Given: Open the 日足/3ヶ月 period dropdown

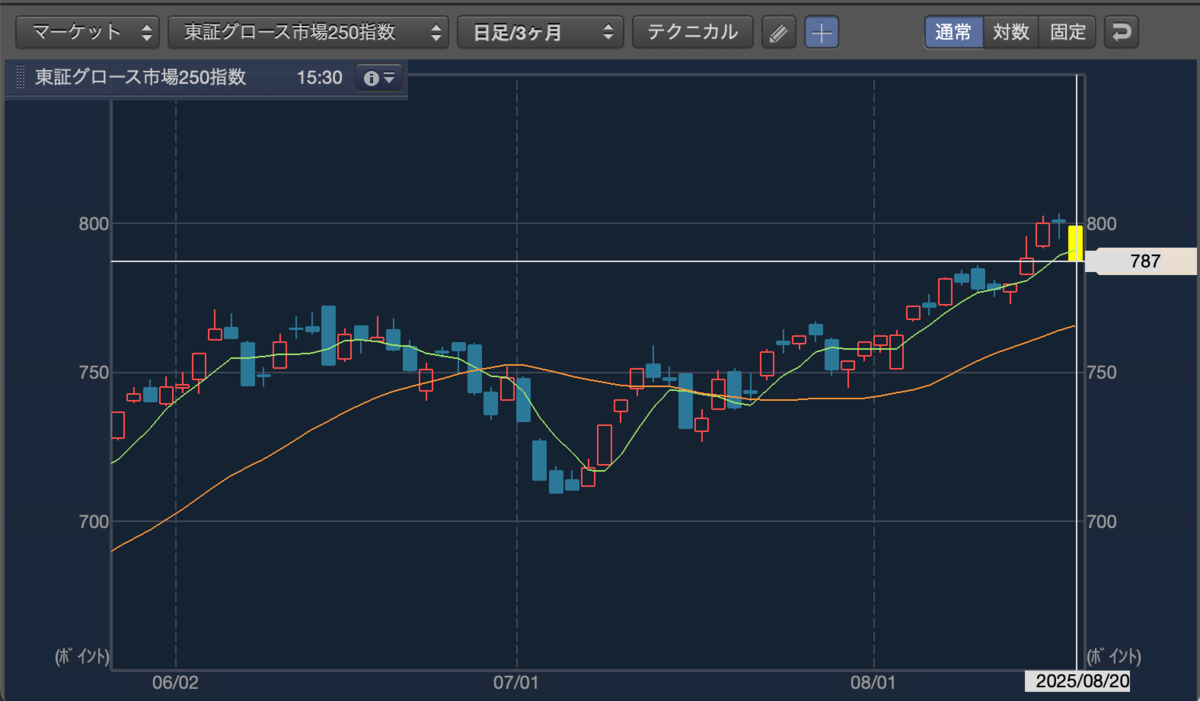Looking at the screenshot, I should click(x=540, y=32).
